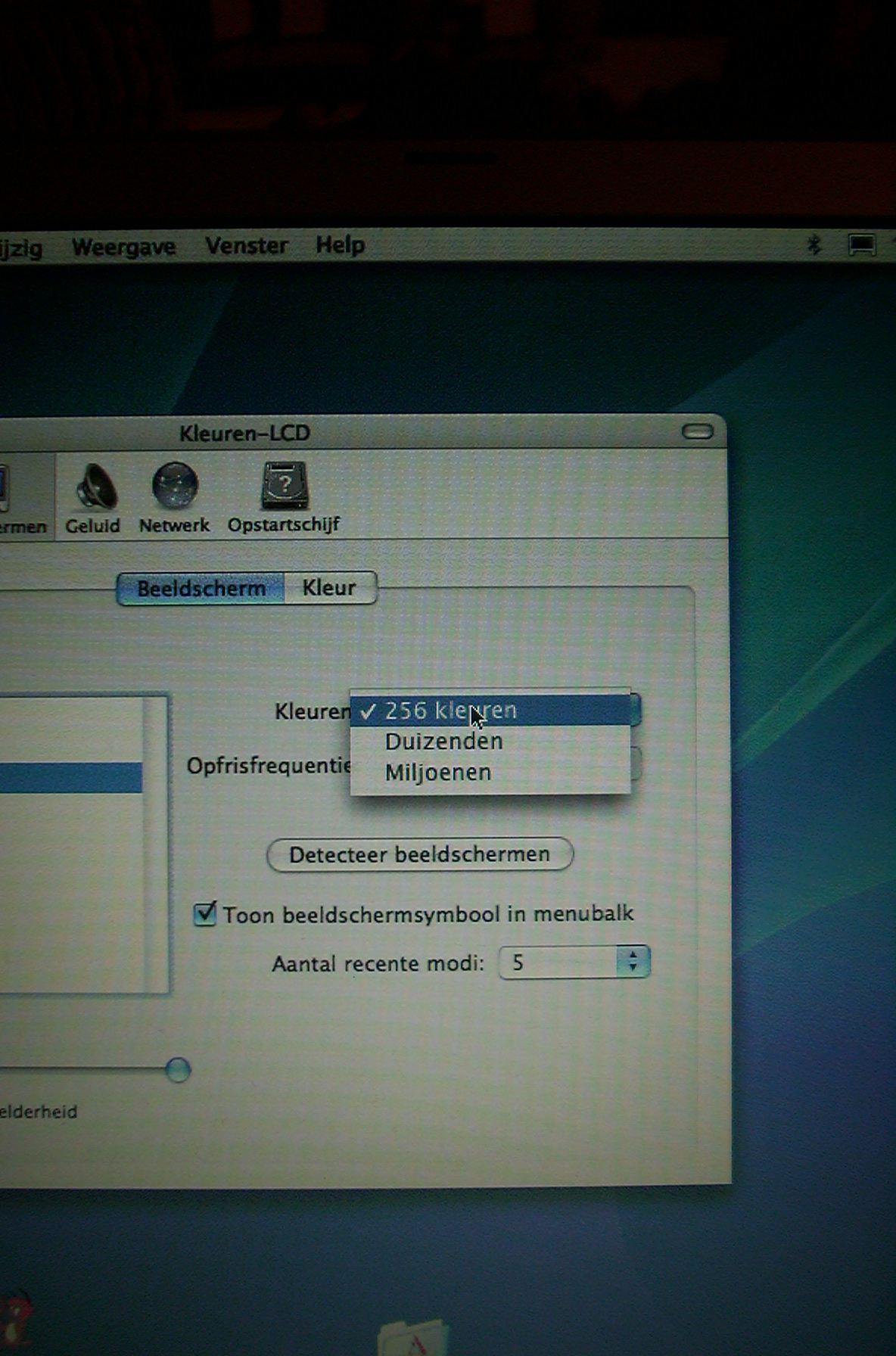This screenshot has width=896, height=1356.
Task: Toggle the toolbar pill button in title bar
Action: (697, 432)
